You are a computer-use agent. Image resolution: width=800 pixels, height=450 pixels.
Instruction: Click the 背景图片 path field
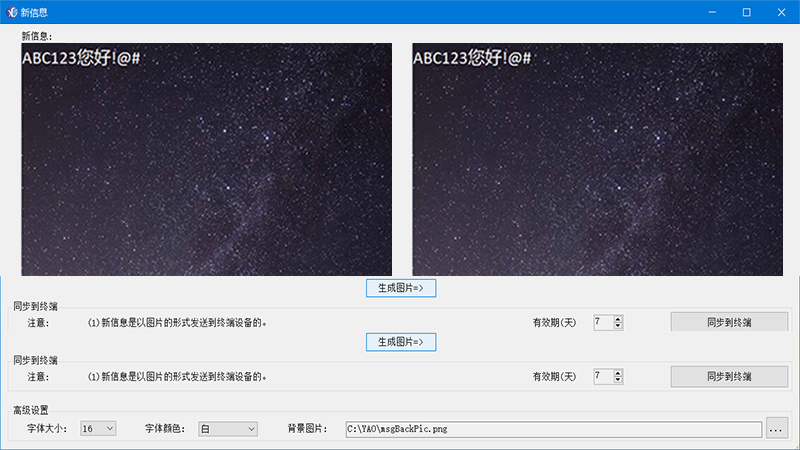[x=554, y=429]
